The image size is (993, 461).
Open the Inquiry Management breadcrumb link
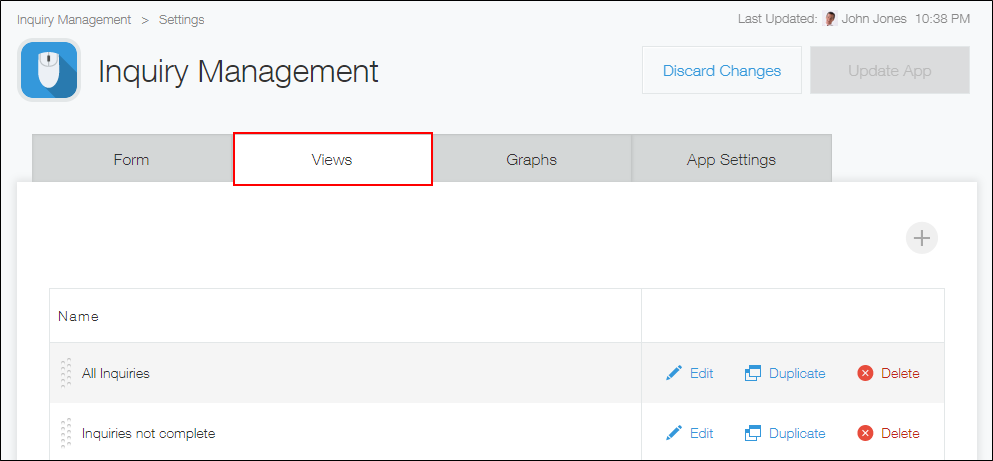coord(74,20)
